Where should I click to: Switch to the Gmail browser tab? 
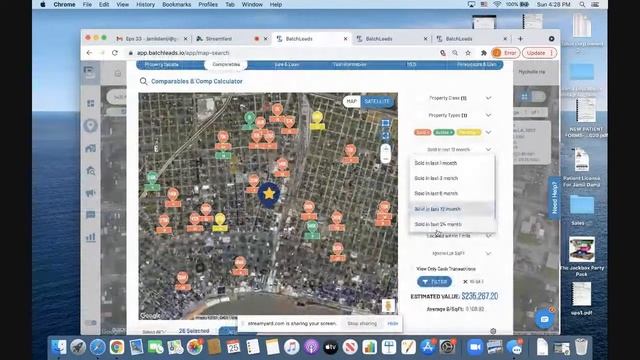[x=150, y=39]
